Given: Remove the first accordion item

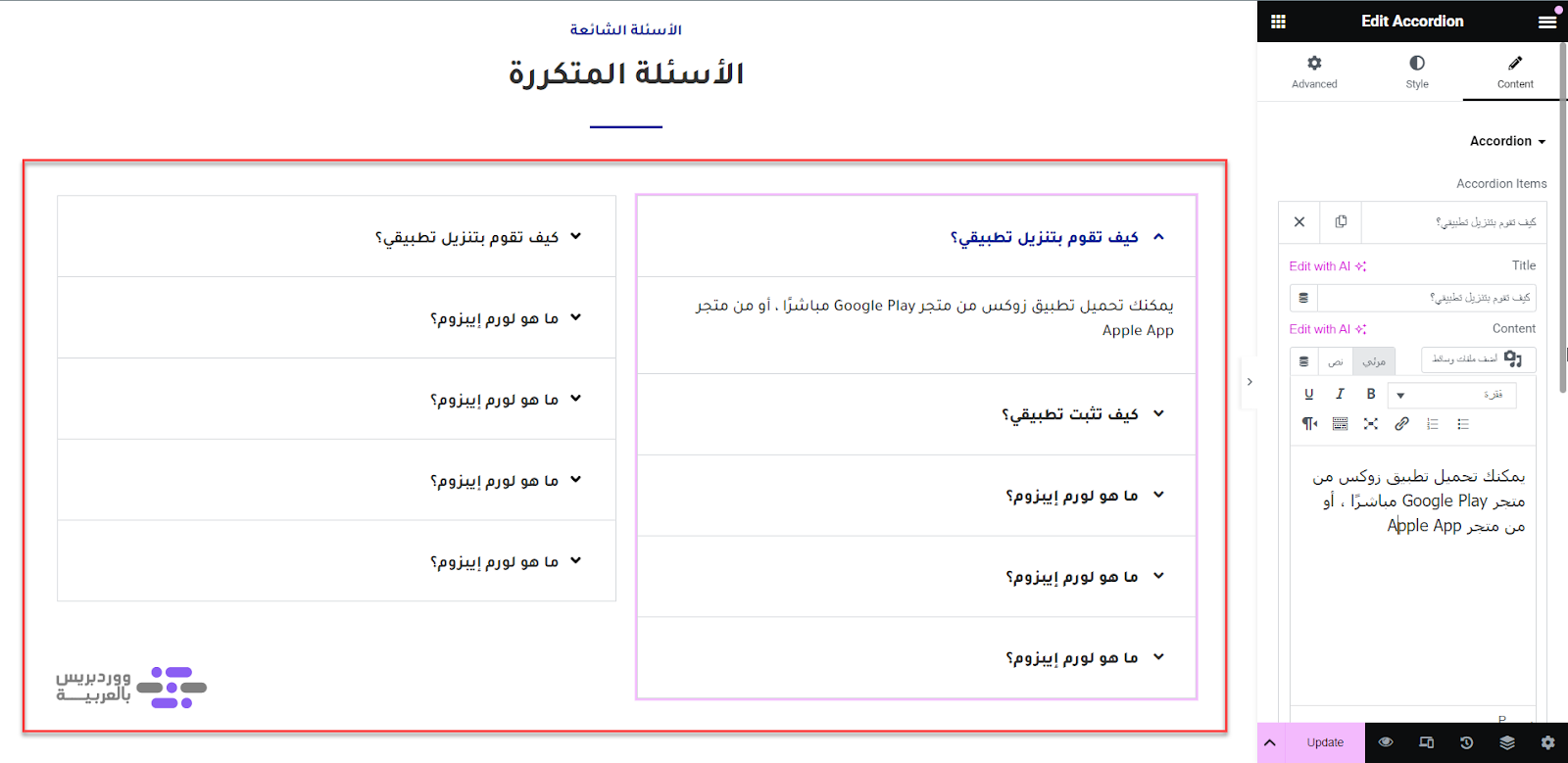Looking at the screenshot, I should 1299,222.
